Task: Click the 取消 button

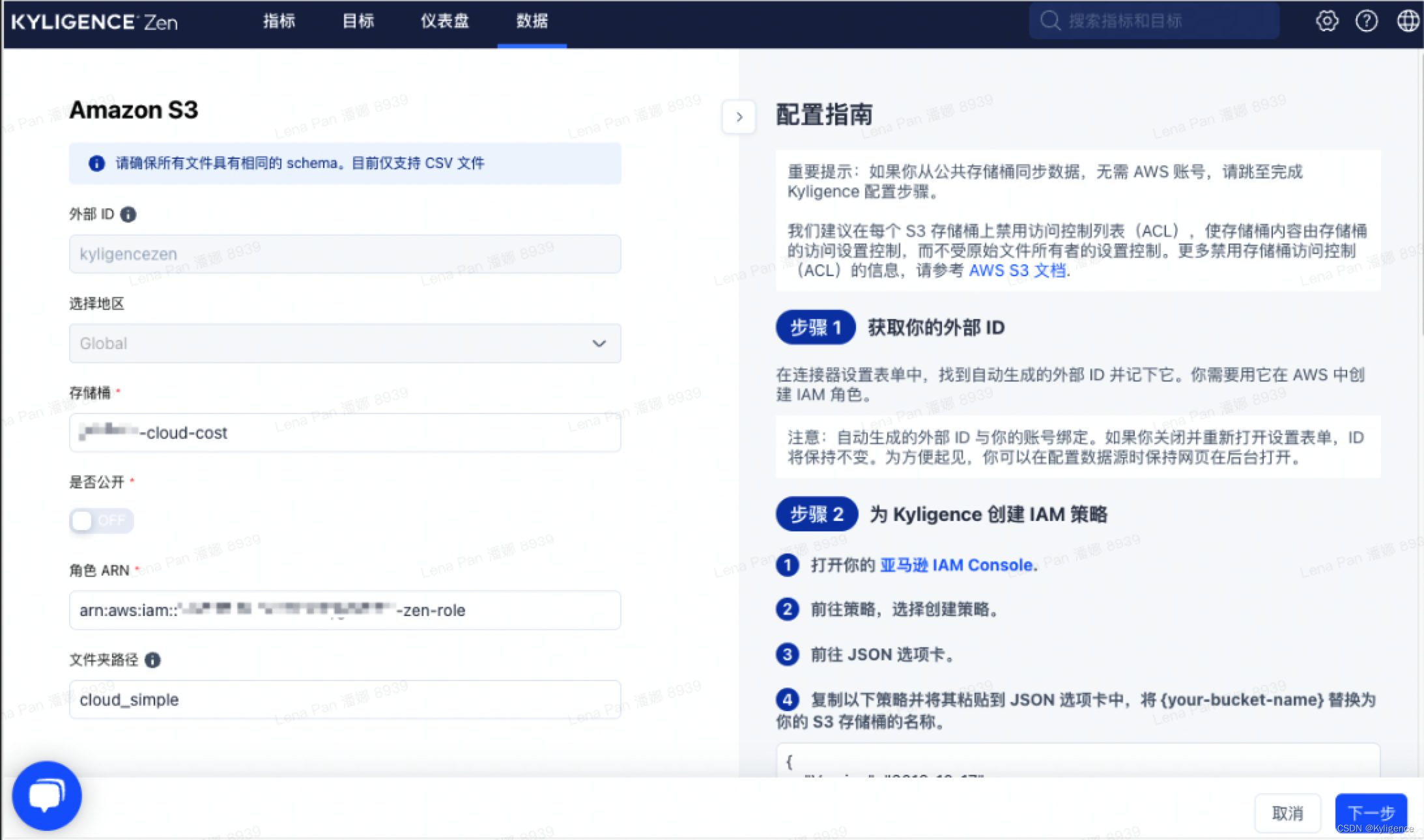Action: tap(1287, 813)
